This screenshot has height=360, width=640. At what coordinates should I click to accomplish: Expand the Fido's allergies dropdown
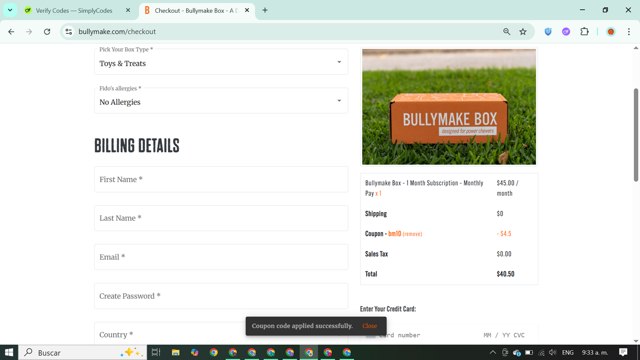pos(221,101)
